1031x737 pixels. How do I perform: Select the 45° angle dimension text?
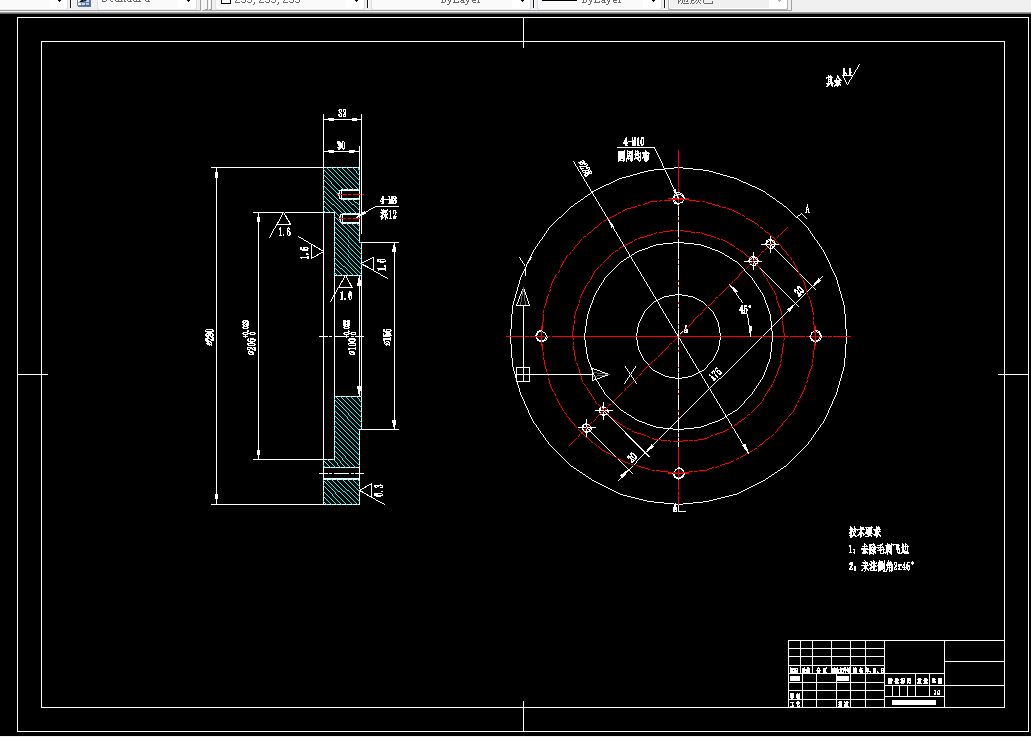tap(744, 309)
